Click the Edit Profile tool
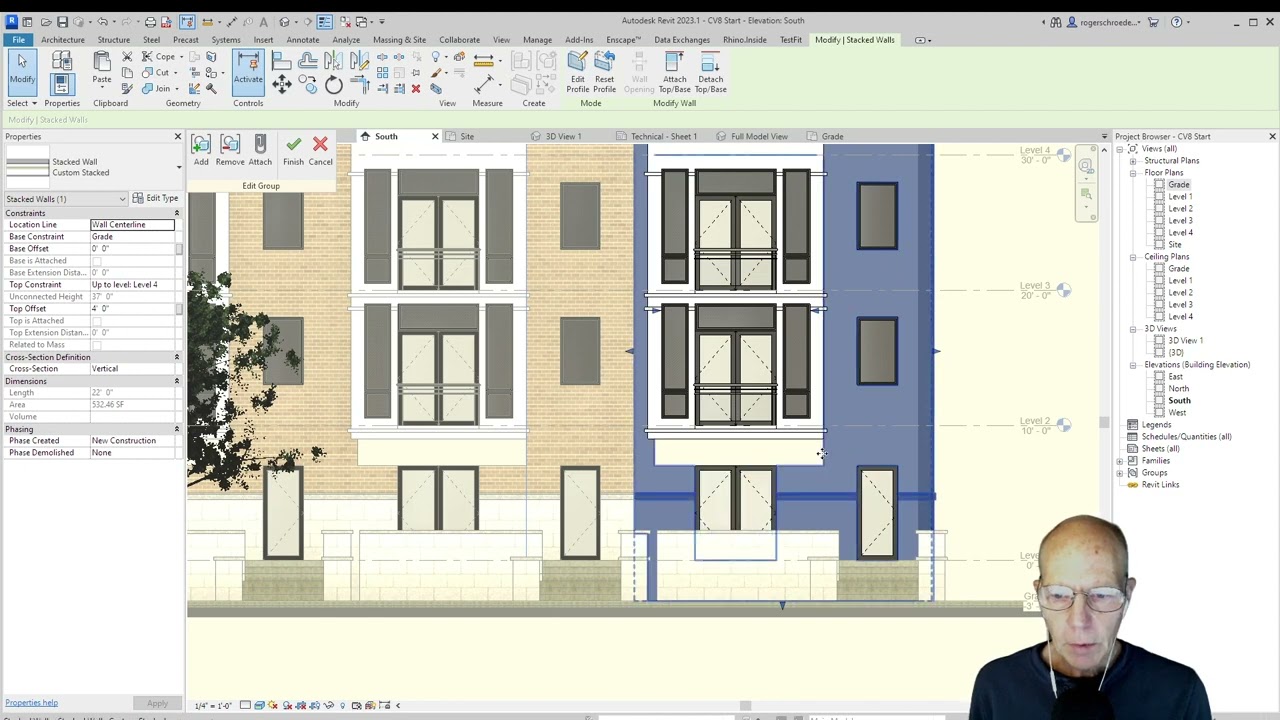 [577, 72]
